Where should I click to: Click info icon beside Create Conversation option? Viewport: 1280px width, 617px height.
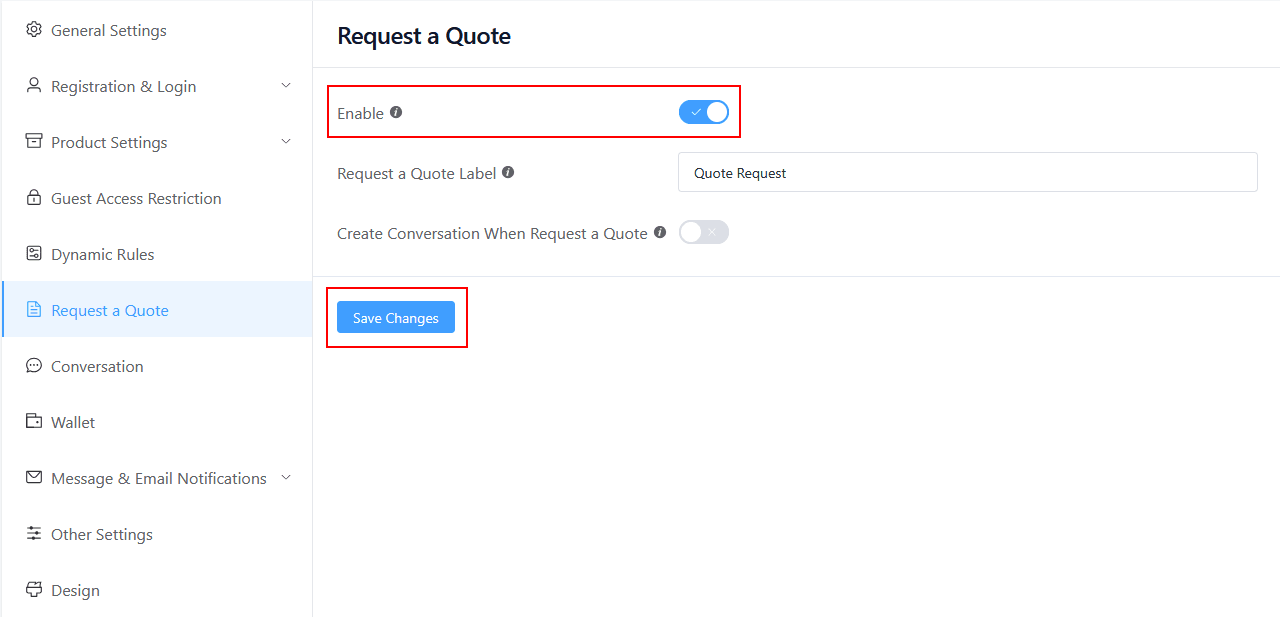point(660,232)
